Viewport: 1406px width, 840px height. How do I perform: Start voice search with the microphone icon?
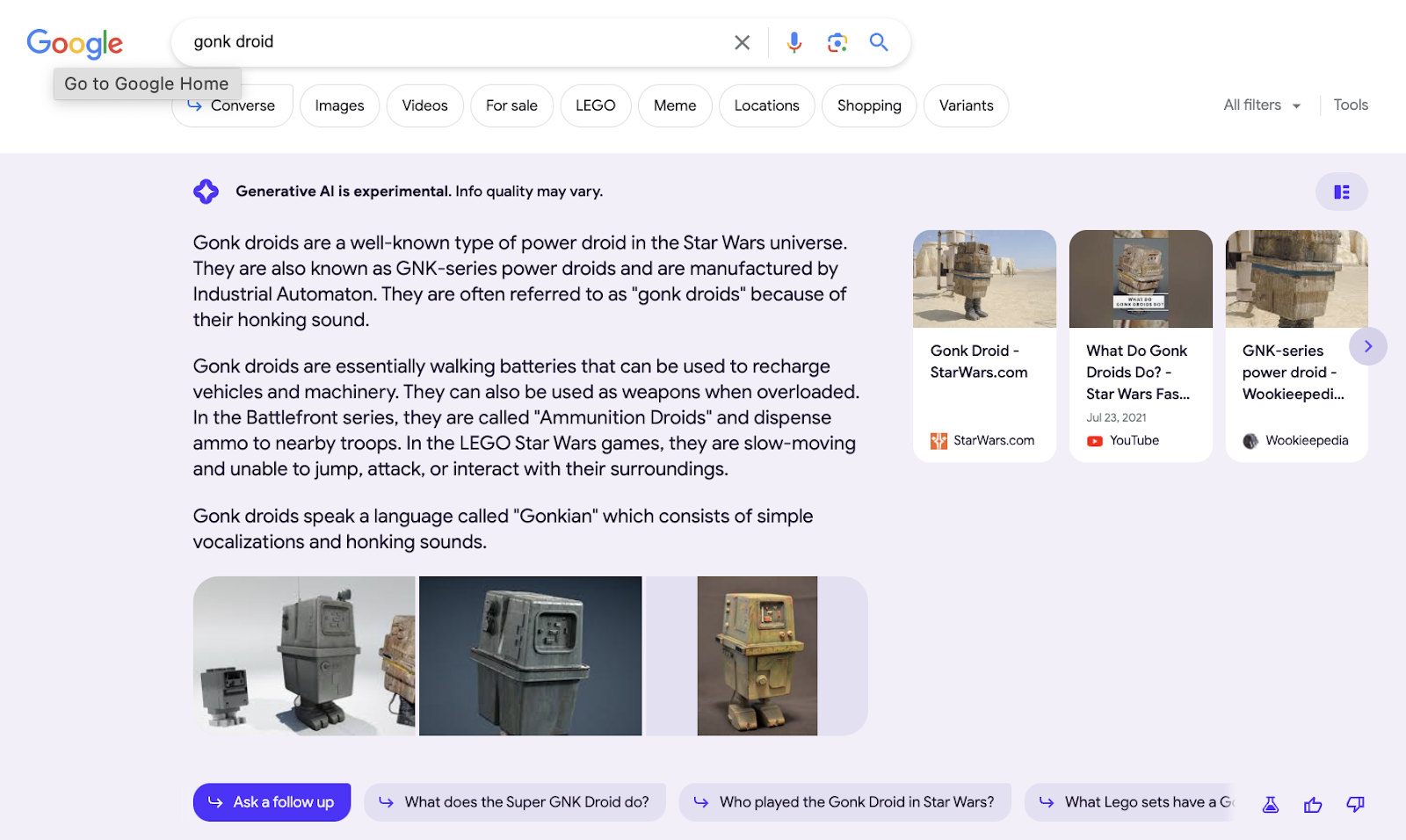[x=794, y=42]
